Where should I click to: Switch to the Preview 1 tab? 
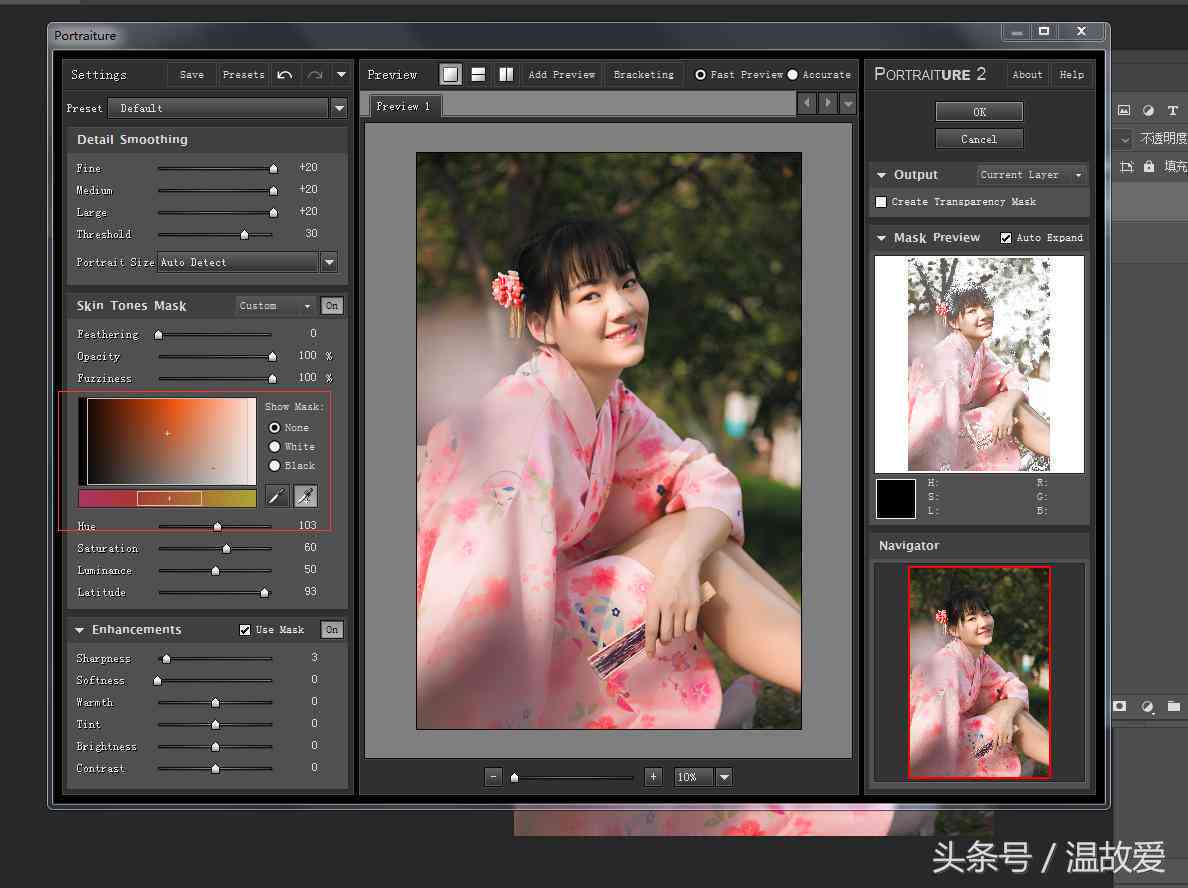(x=405, y=106)
